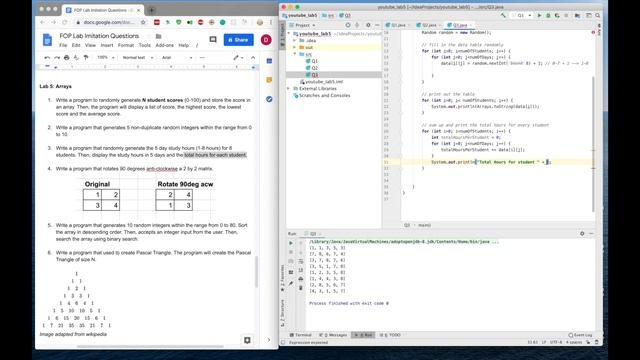Bookmark the page with the star icon in Chrome
This screenshot has width=640, height=360.
click(x=143, y=22)
